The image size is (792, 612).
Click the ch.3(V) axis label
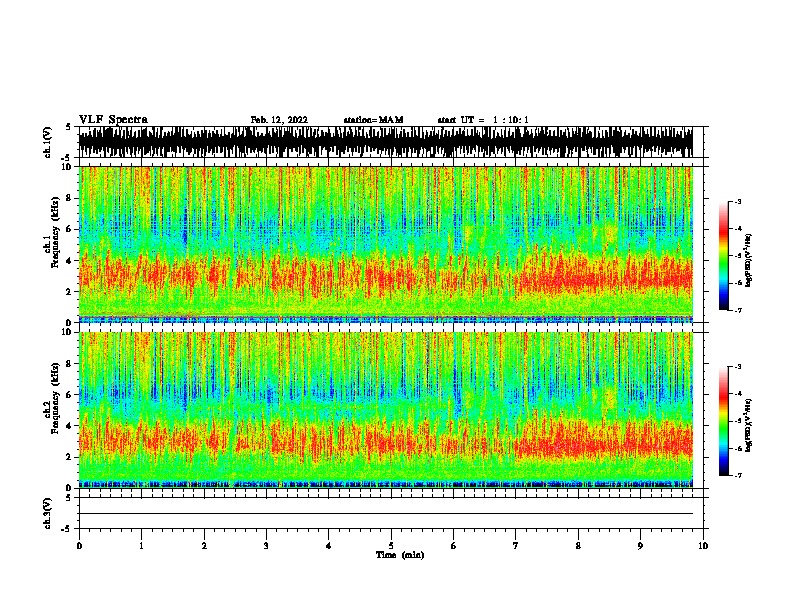48,513
